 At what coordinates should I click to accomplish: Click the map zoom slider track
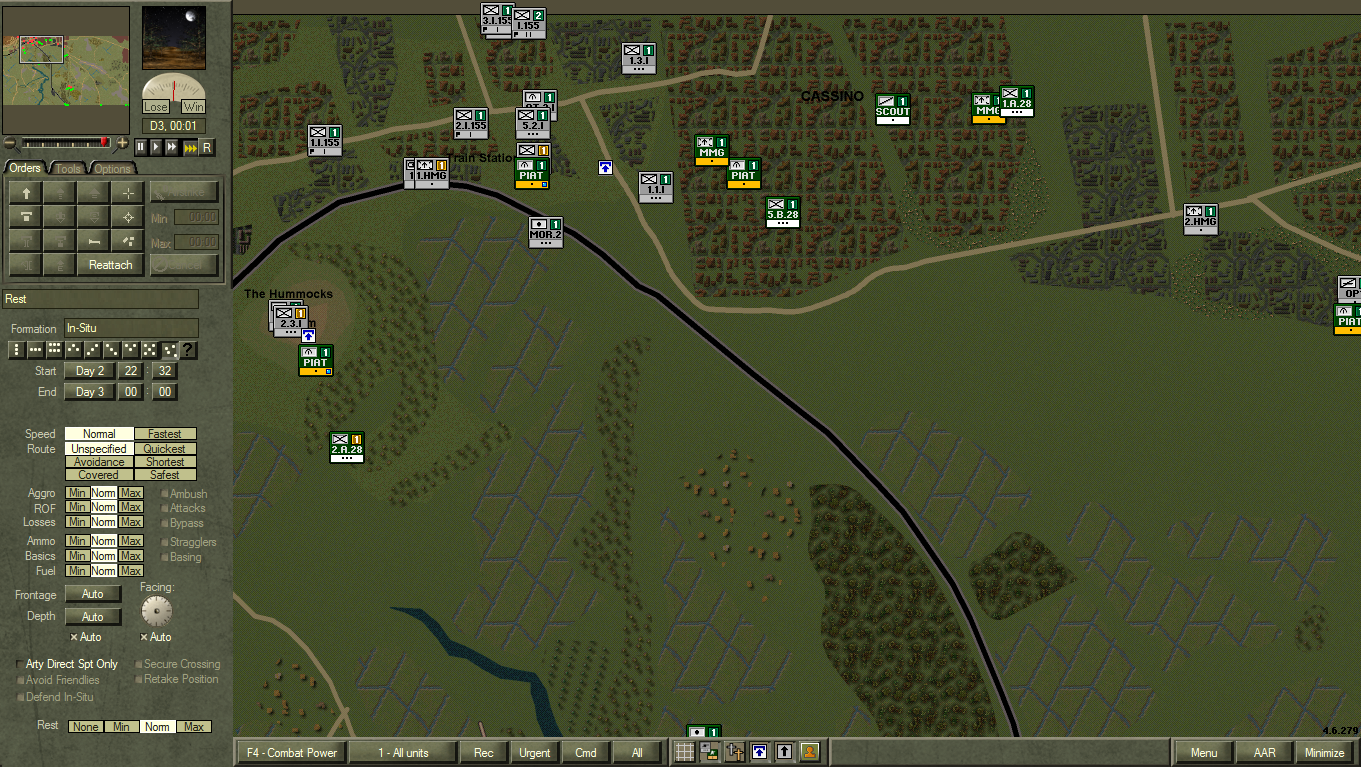pos(65,143)
